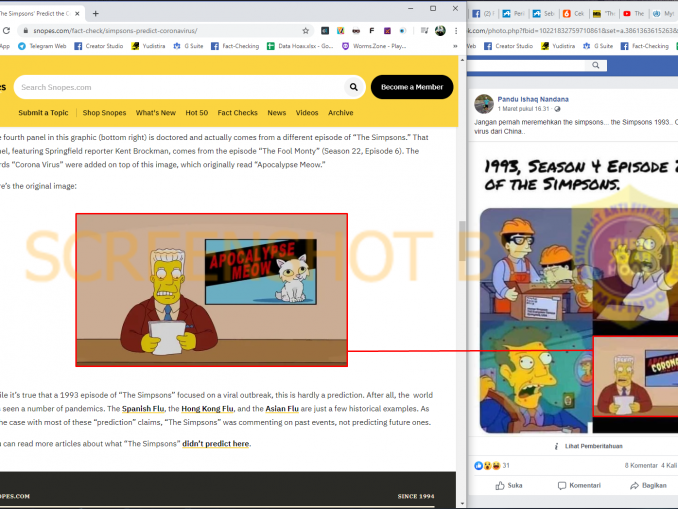Like the post with Suka button

coord(509,485)
